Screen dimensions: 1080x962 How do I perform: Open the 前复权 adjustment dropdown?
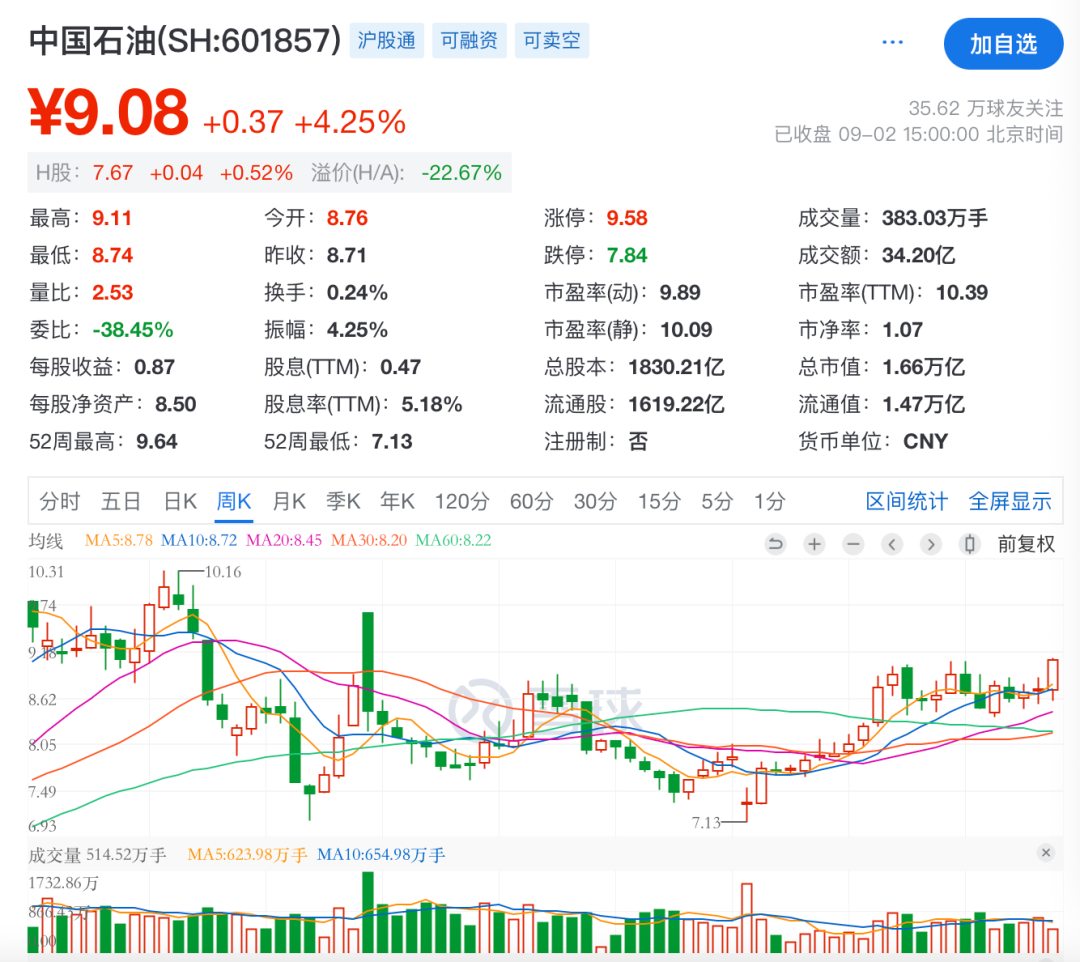(1026, 545)
